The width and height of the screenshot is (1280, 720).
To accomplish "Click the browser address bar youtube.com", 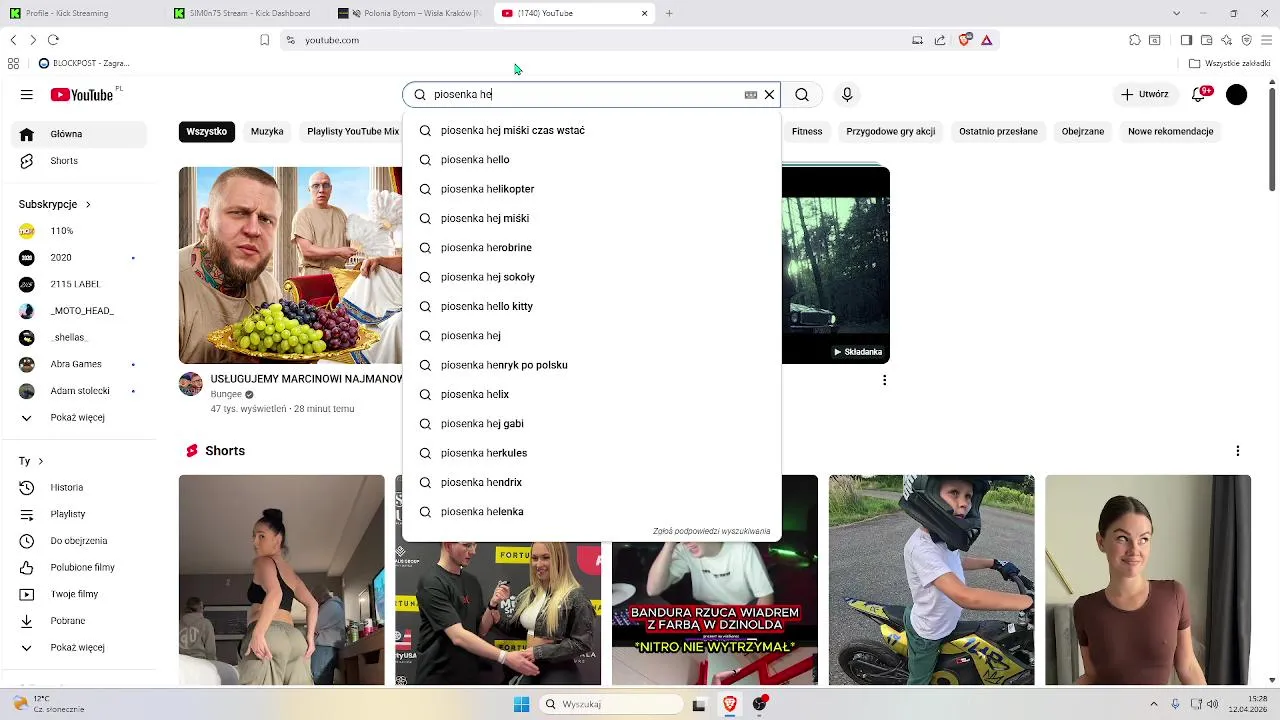I will (x=600, y=40).
